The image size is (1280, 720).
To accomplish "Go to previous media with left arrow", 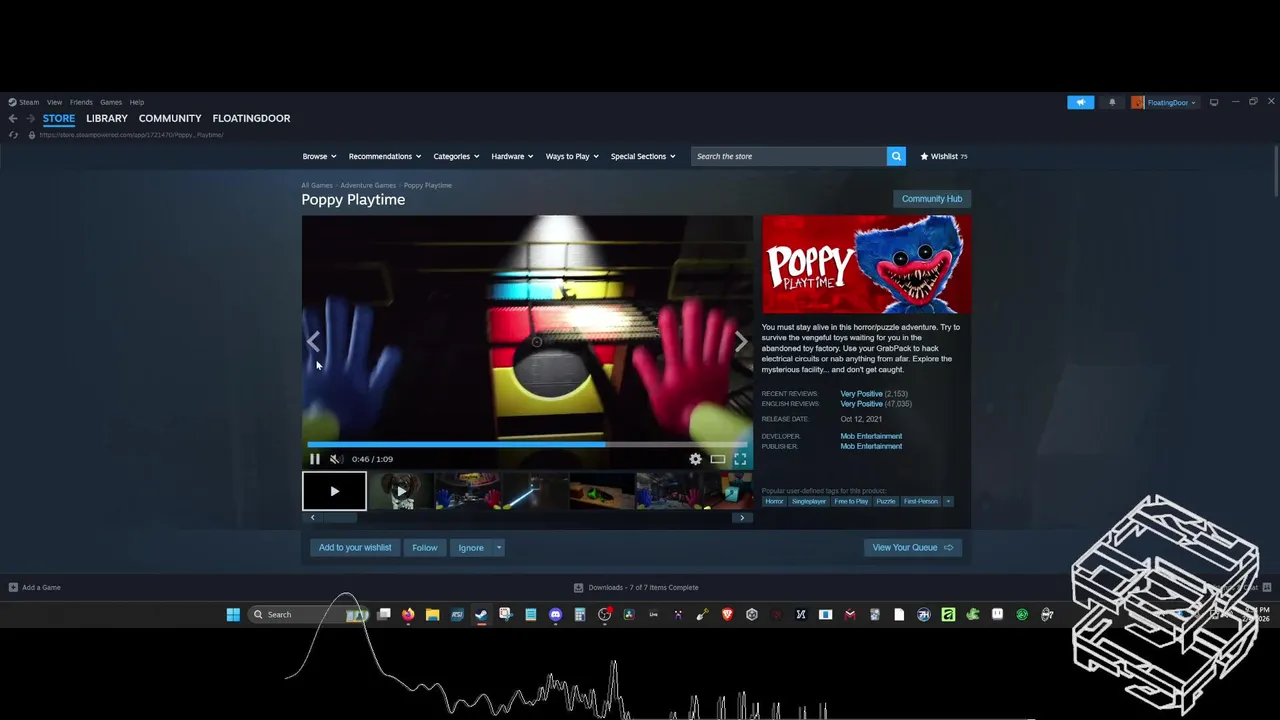I will (x=313, y=342).
